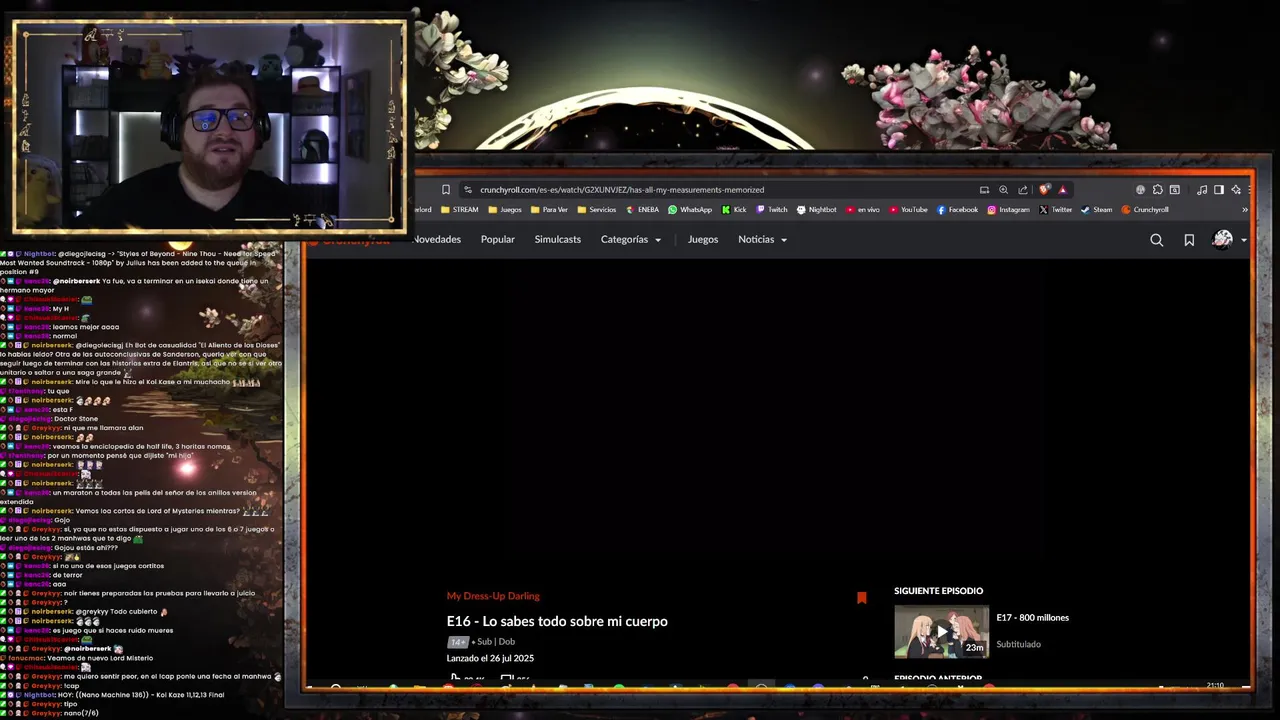Open the Twitter bookmark
Image resolution: width=1280 pixels, height=720 pixels.
point(1055,210)
